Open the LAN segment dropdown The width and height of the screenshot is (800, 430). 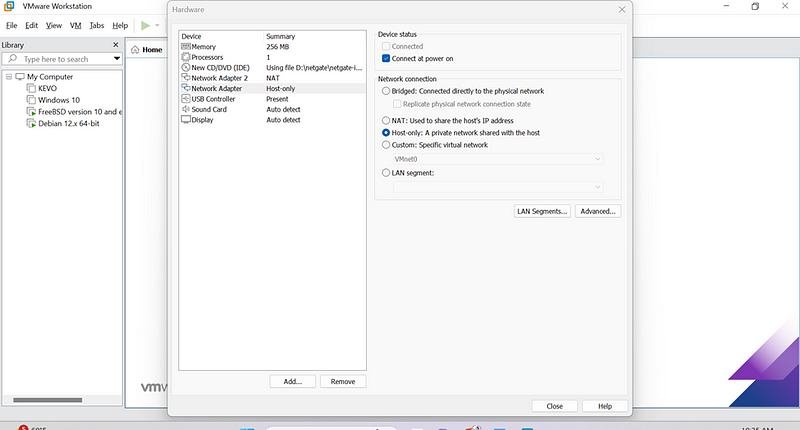[x=498, y=187]
